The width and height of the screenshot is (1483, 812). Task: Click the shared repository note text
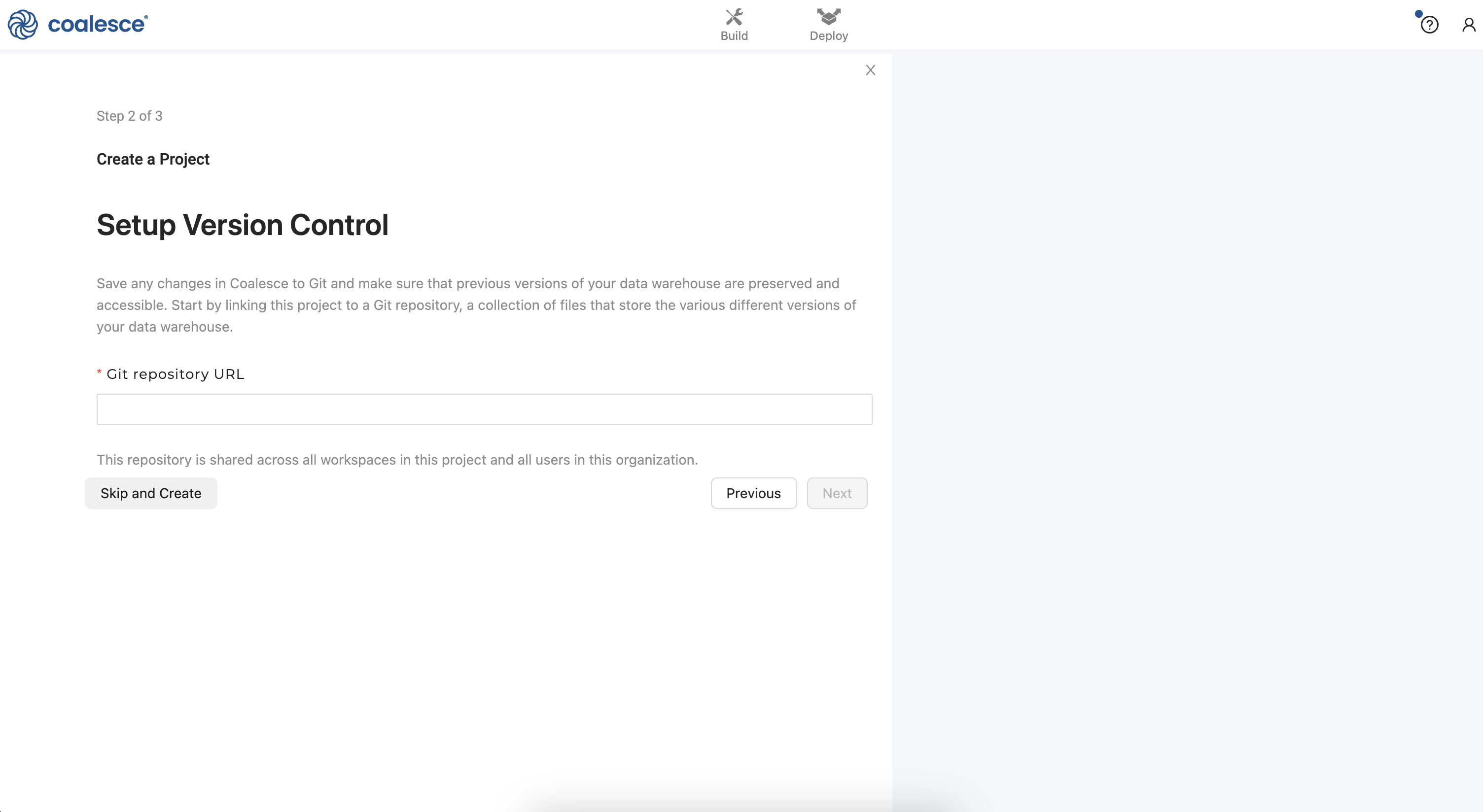(397, 460)
